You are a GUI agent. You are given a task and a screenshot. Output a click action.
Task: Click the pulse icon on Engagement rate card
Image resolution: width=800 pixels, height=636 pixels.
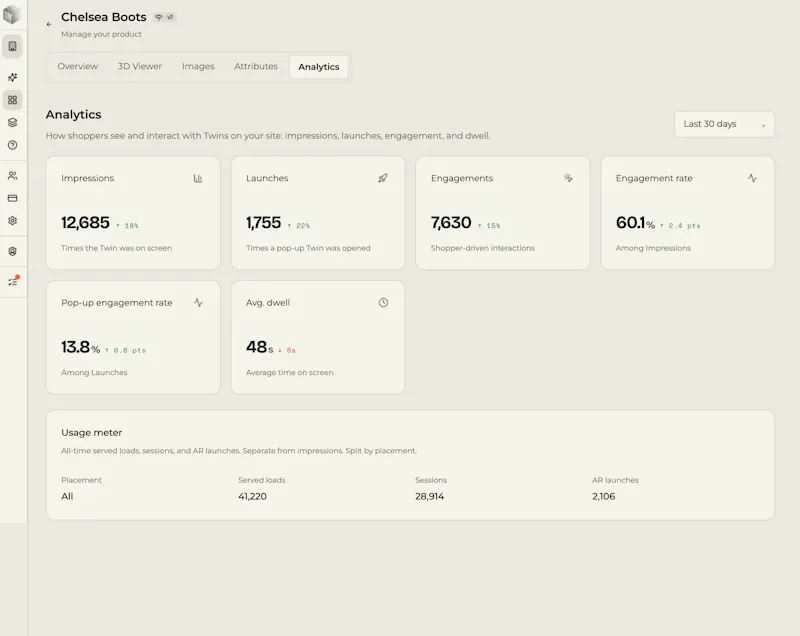click(753, 178)
